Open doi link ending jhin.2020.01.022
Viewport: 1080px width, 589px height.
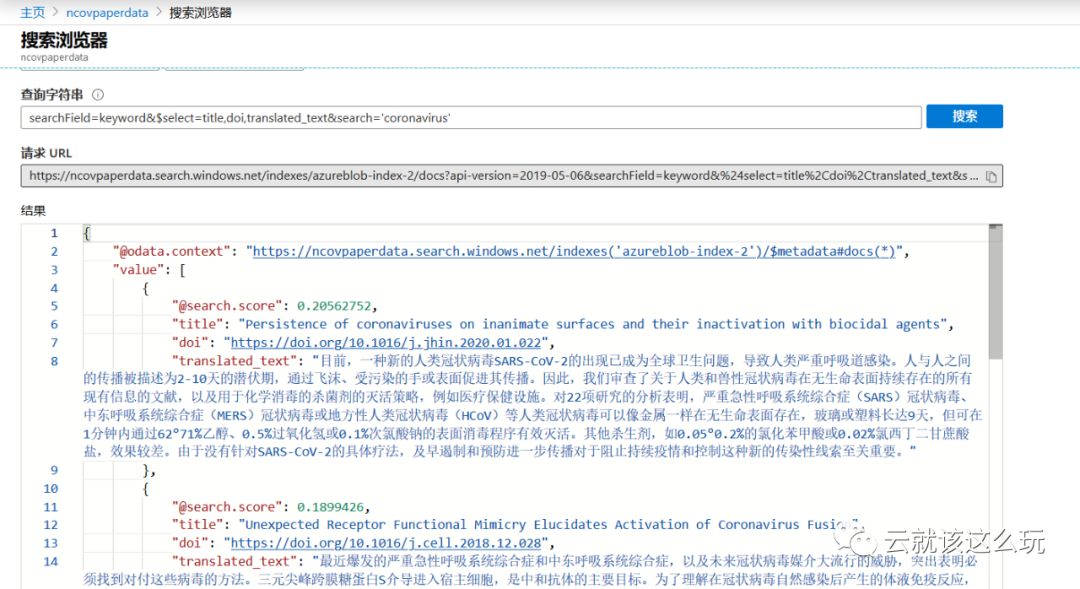click(x=386, y=342)
